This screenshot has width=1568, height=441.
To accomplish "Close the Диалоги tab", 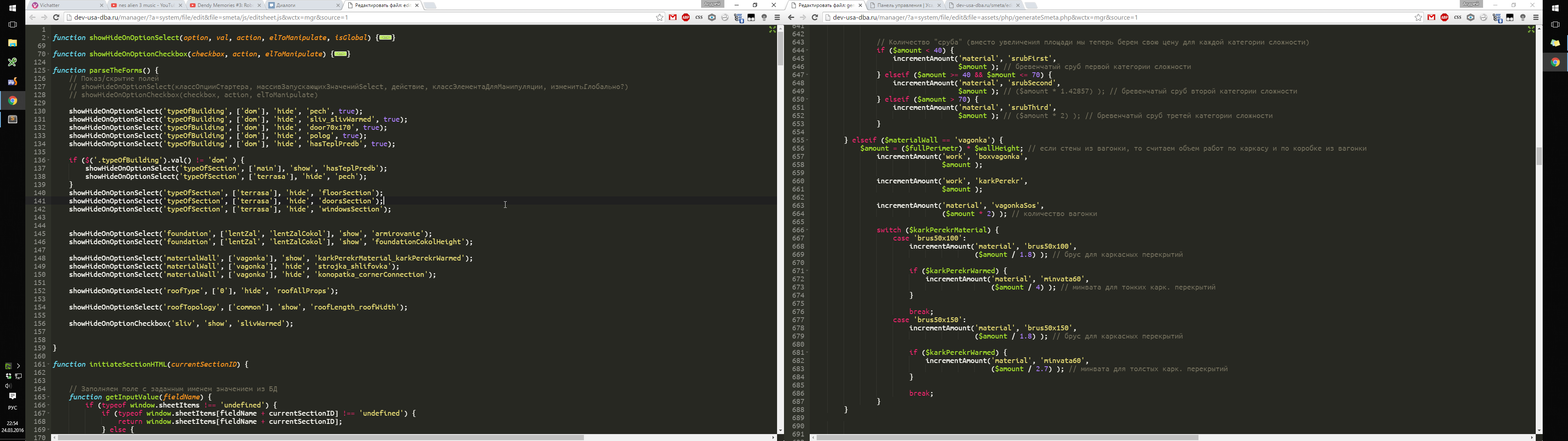I will coord(338,5).
